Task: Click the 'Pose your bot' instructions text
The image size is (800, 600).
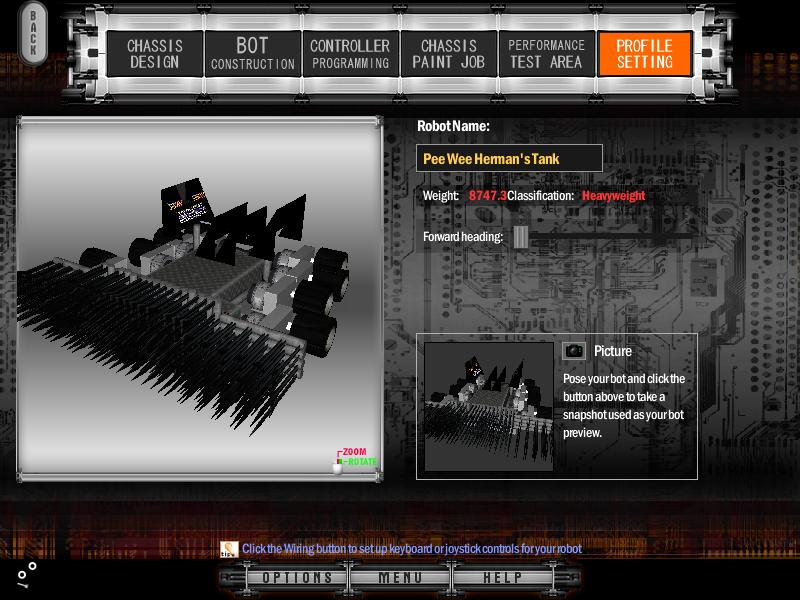Action: pyautogui.click(x=623, y=406)
